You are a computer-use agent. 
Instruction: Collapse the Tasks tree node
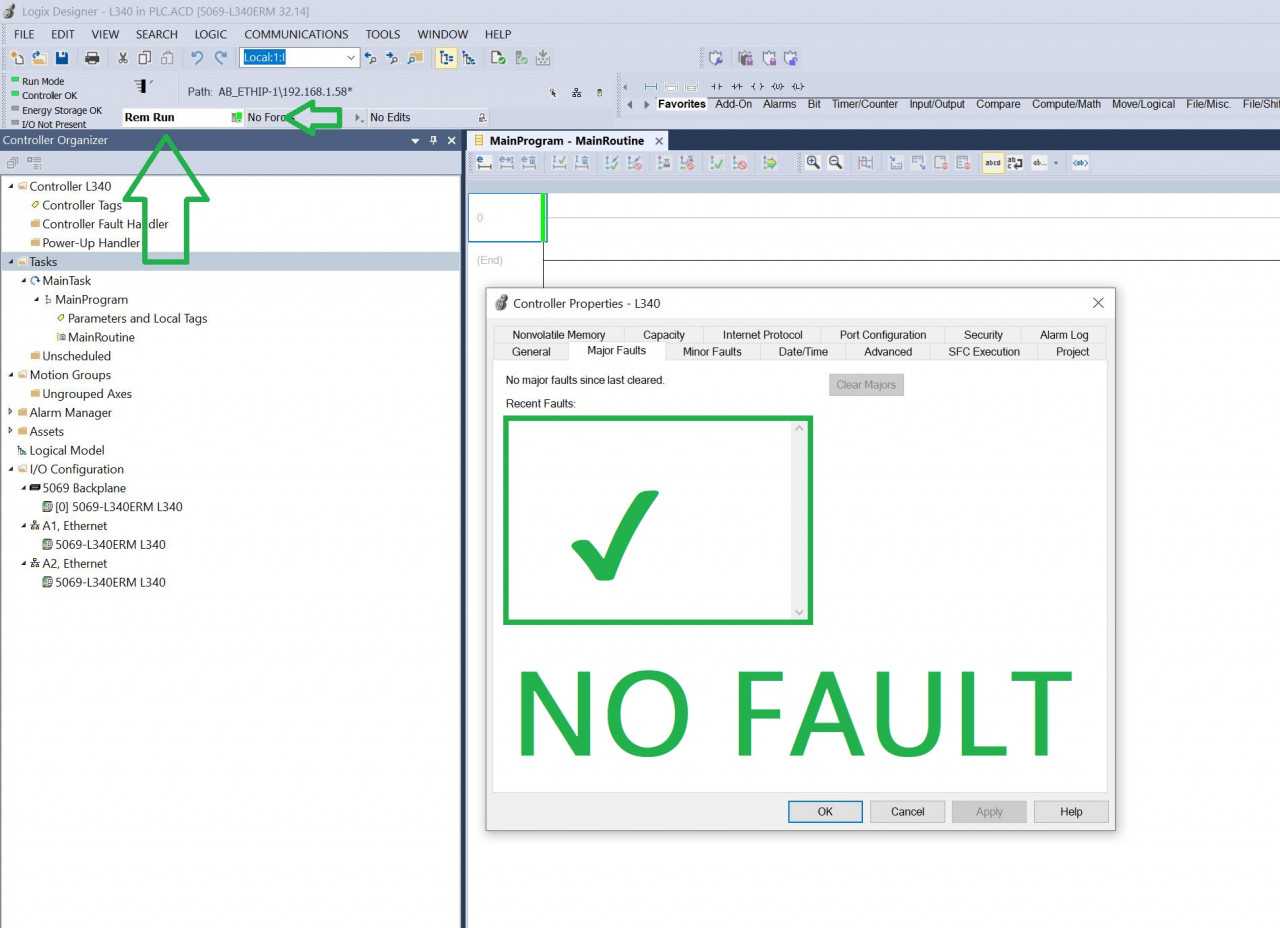11,262
